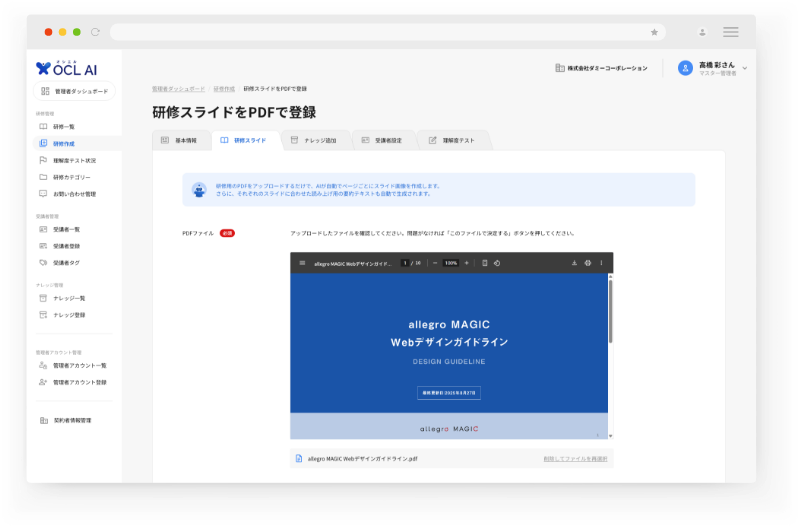Open the PDF viewer sidebar menu icon
Viewport: 800px width, 528px height.
pos(302,263)
